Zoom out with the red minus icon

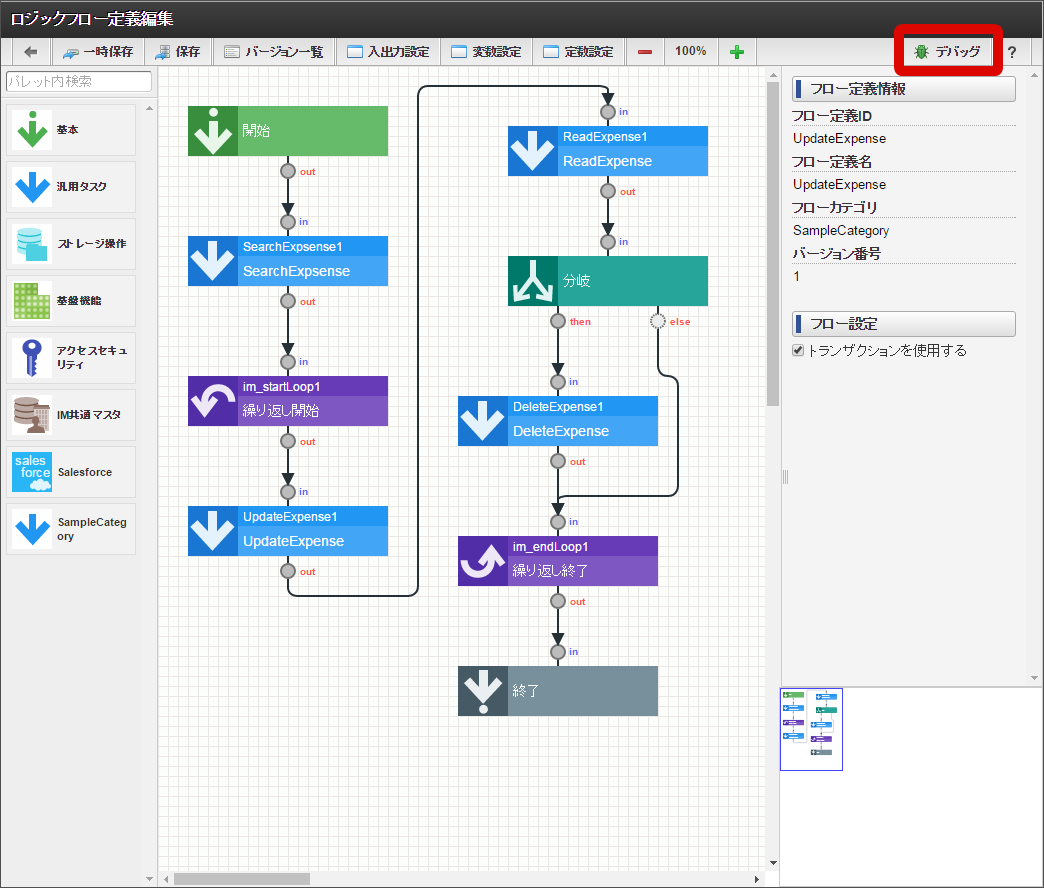click(x=645, y=52)
